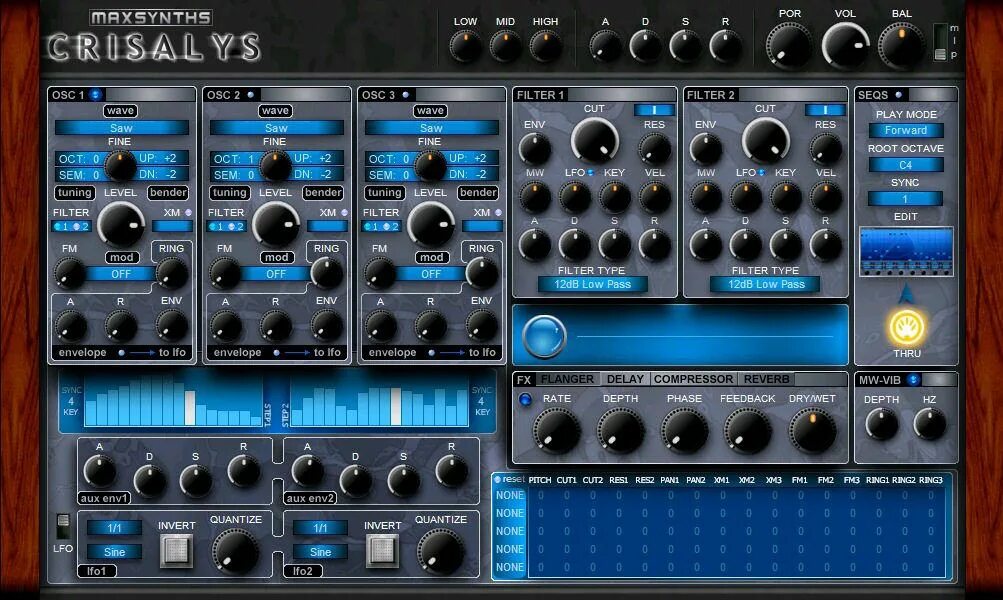Viewport: 1003px width, 600px height.
Task: Switch to COMPRESSOR effect tab
Action: pyautogui.click(x=693, y=379)
